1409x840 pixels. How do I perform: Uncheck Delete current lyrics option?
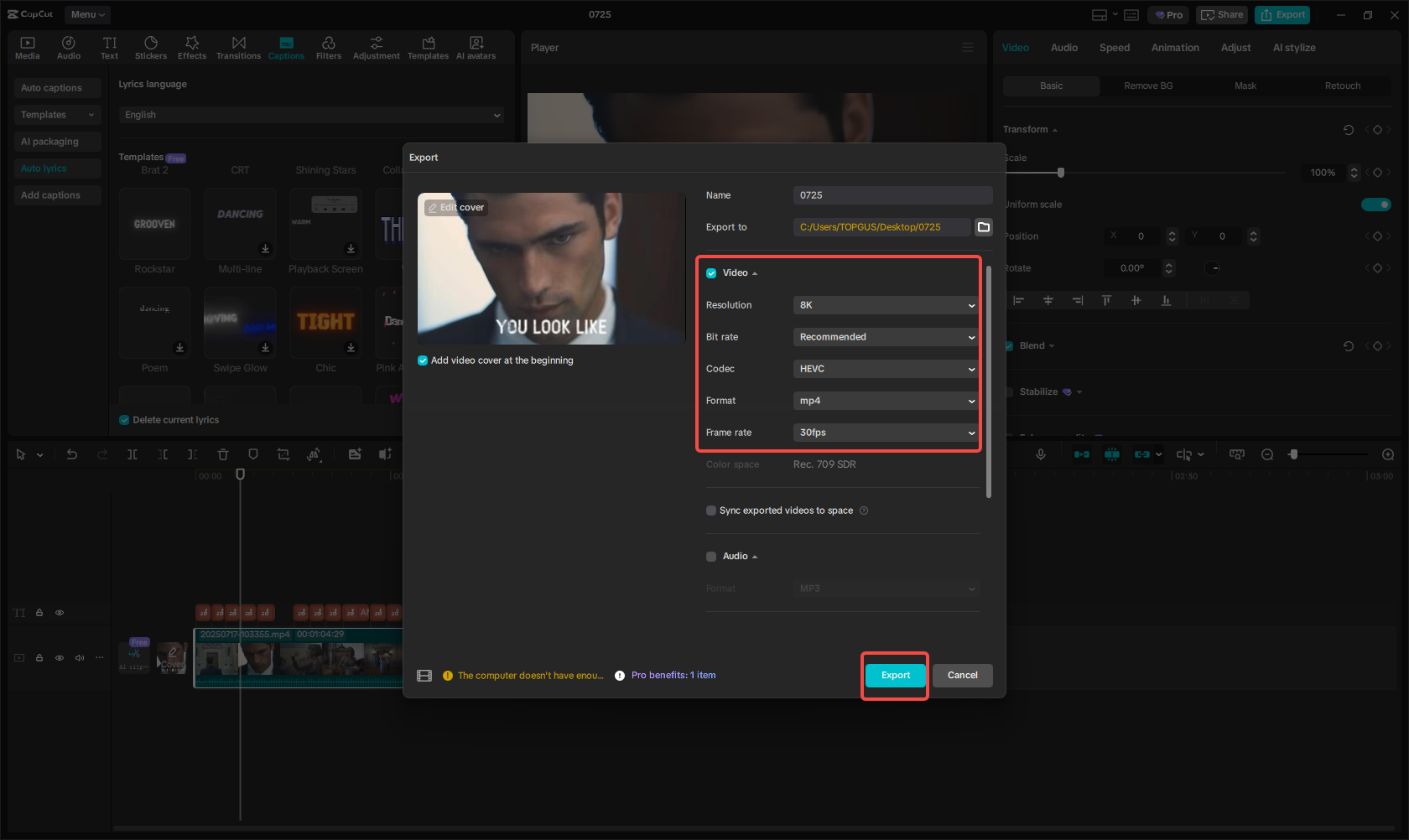pyautogui.click(x=124, y=420)
